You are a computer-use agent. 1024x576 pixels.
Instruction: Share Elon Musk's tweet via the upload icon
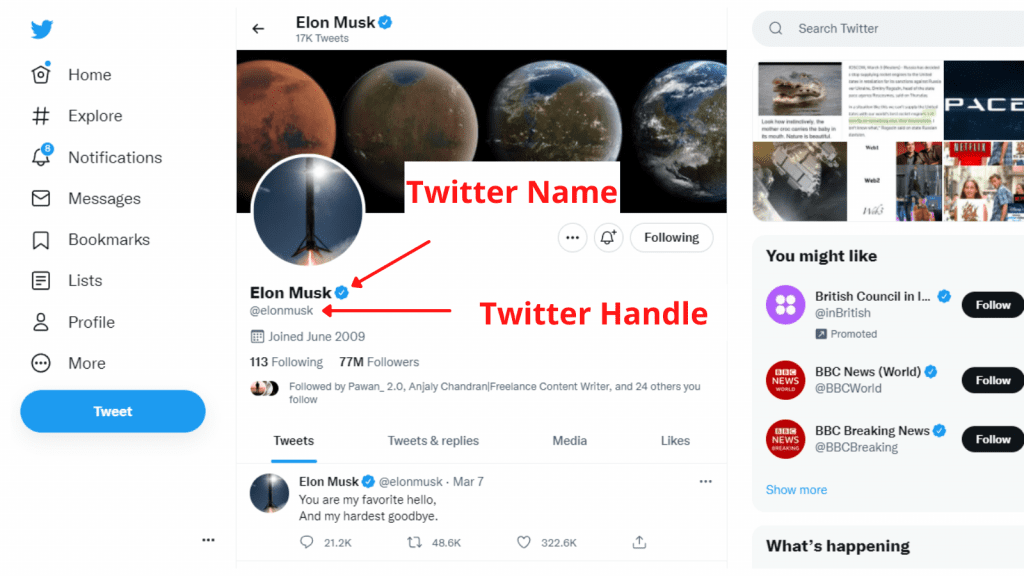click(639, 541)
